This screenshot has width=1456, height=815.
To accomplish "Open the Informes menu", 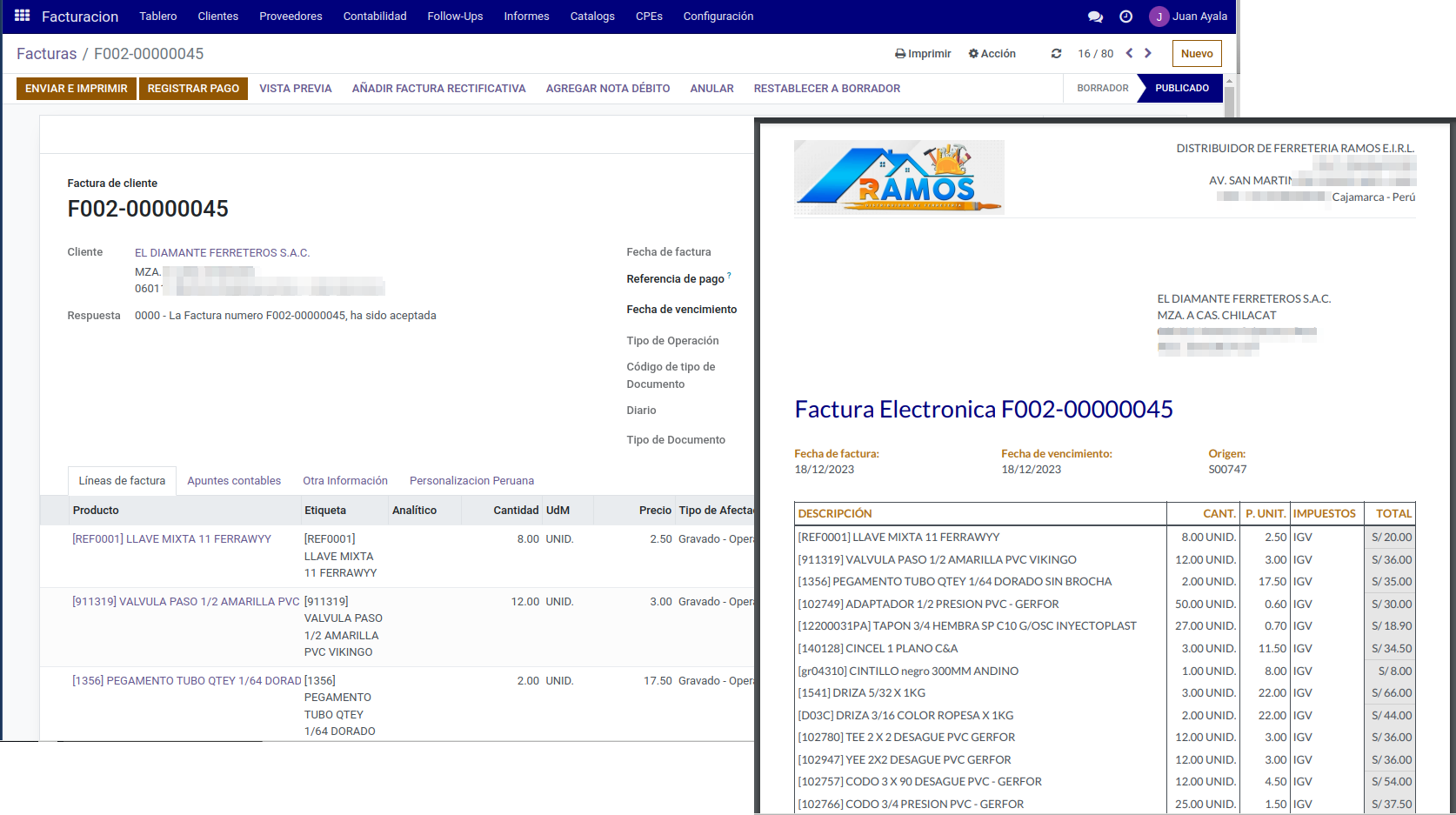I will [526, 17].
